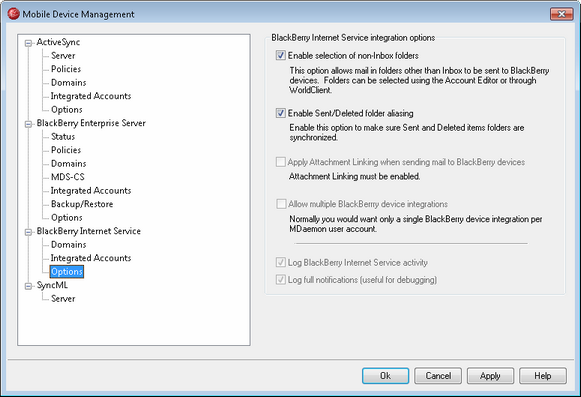Check Allow multiple BlackBerry device integrations

[281, 204]
